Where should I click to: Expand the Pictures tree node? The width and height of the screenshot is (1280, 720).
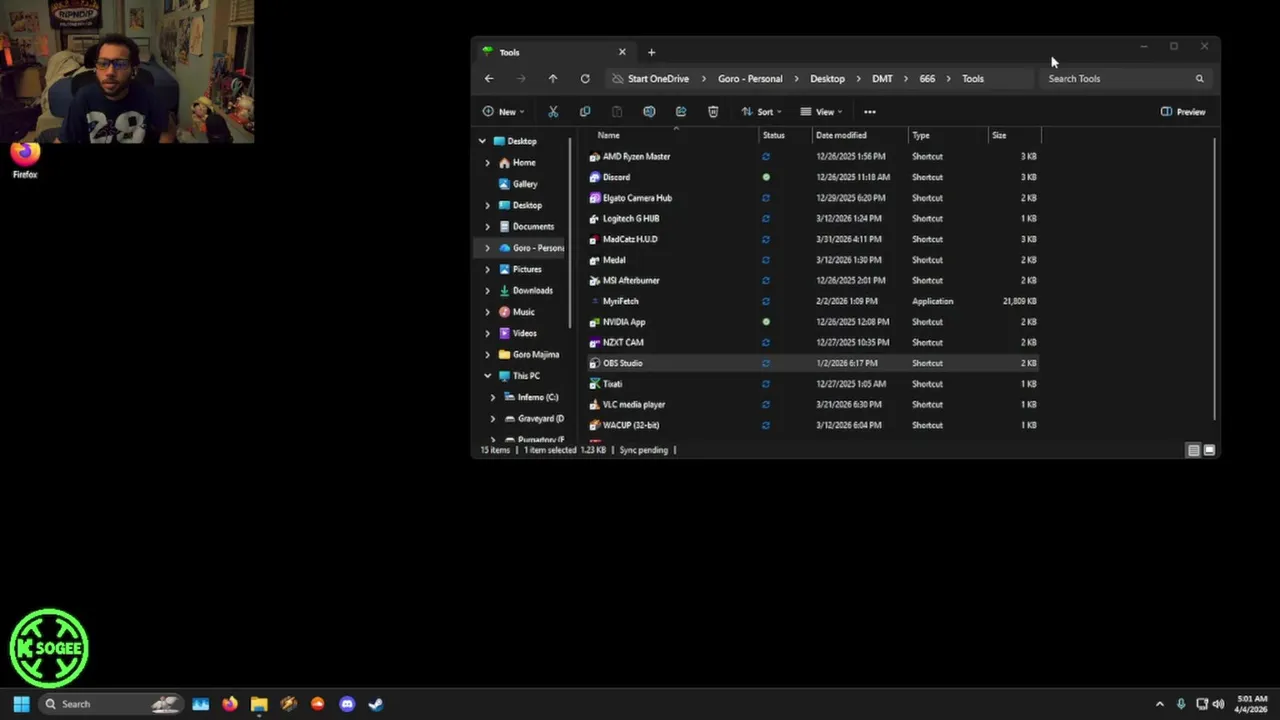pos(488,269)
